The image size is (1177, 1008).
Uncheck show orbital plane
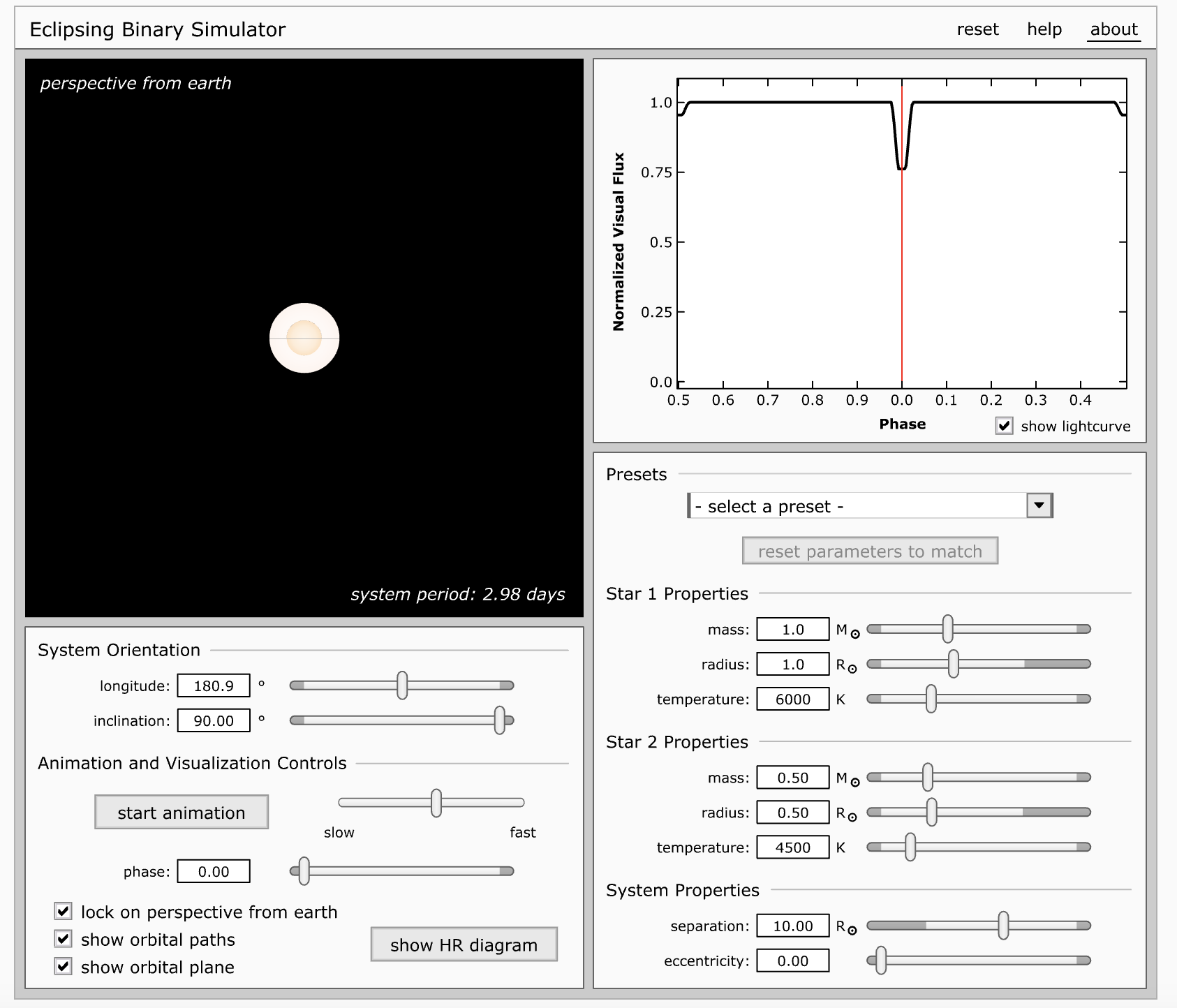coord(64,966)
